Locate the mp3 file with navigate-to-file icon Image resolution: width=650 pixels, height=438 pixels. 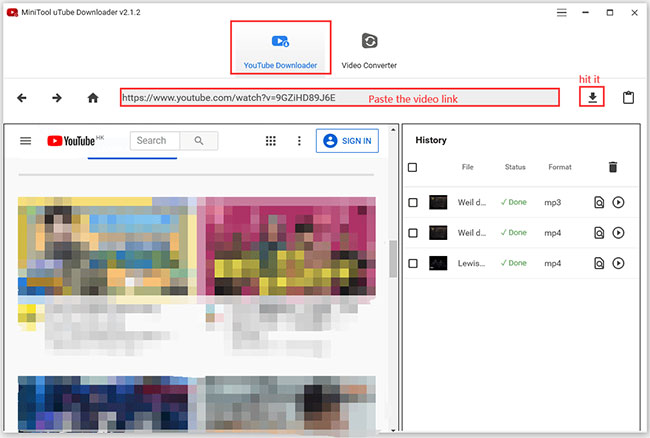(x=599, y=202)
